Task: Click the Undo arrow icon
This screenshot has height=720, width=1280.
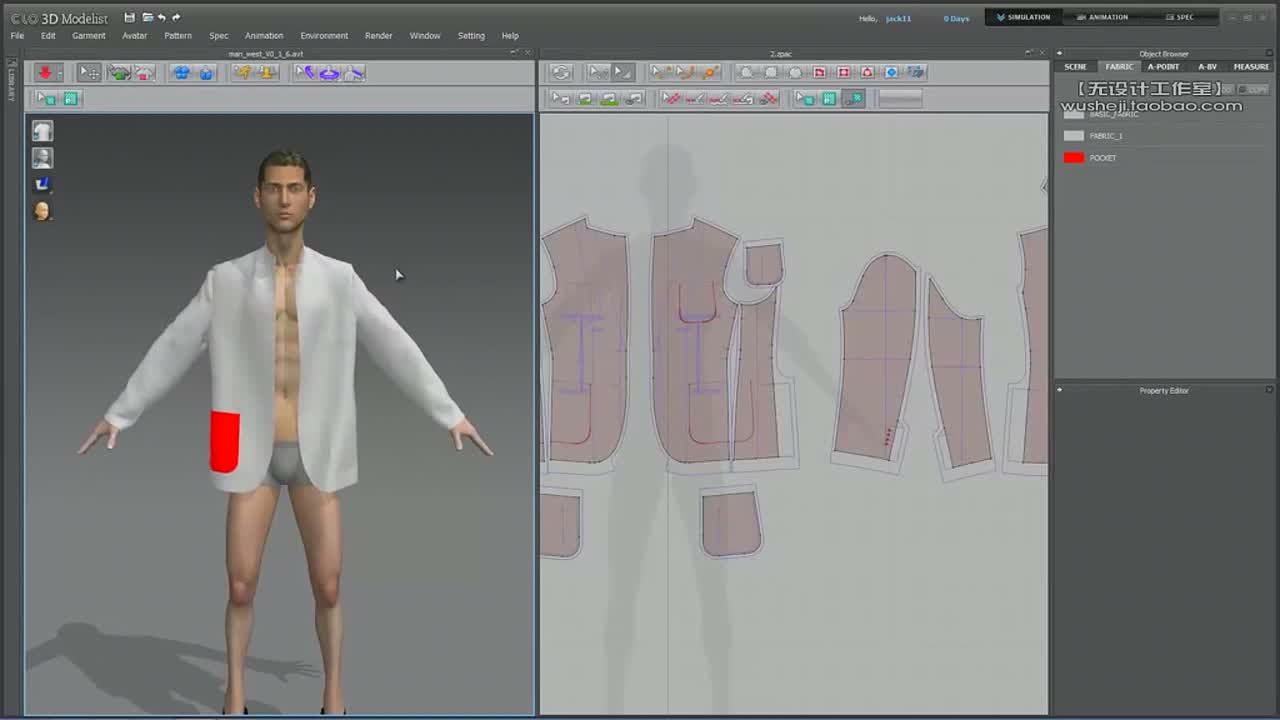Action: (x=162, y=18)
